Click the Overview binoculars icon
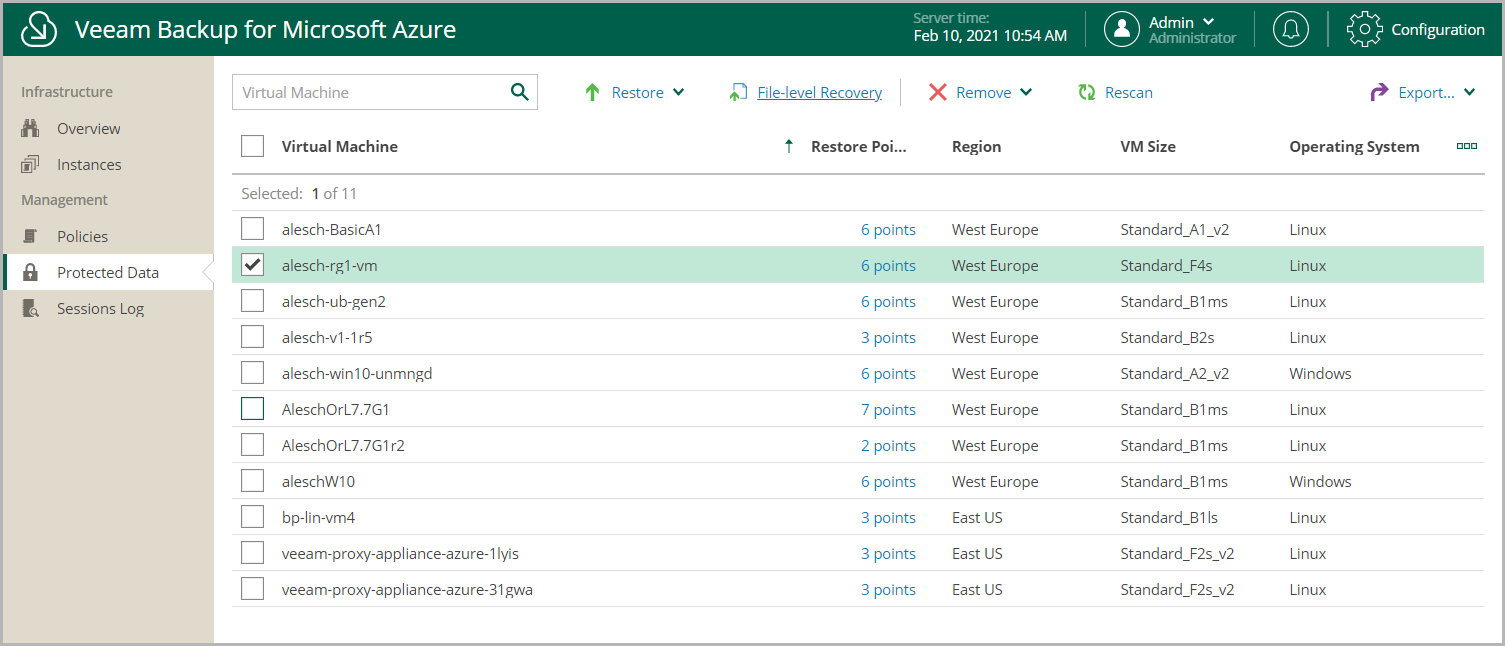This screenshot has height=646, width=1505. pyautogui.click(x=30, y=128)
